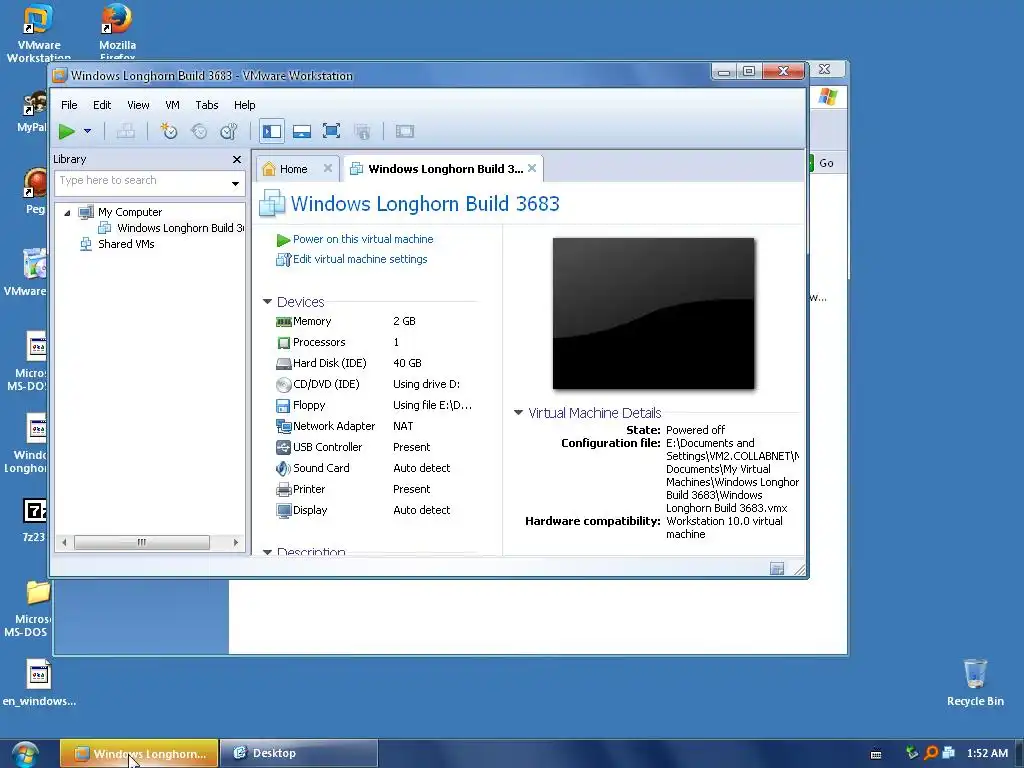Click the library horizontal scrollbar thumb
This screenshot has height=768, width=1024.
pos(142,542)
